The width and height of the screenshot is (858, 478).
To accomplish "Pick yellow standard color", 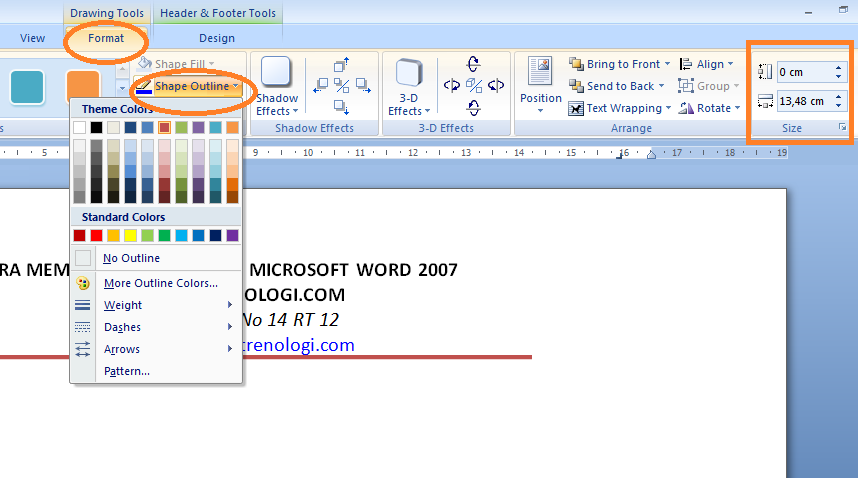I will (130, 235).
